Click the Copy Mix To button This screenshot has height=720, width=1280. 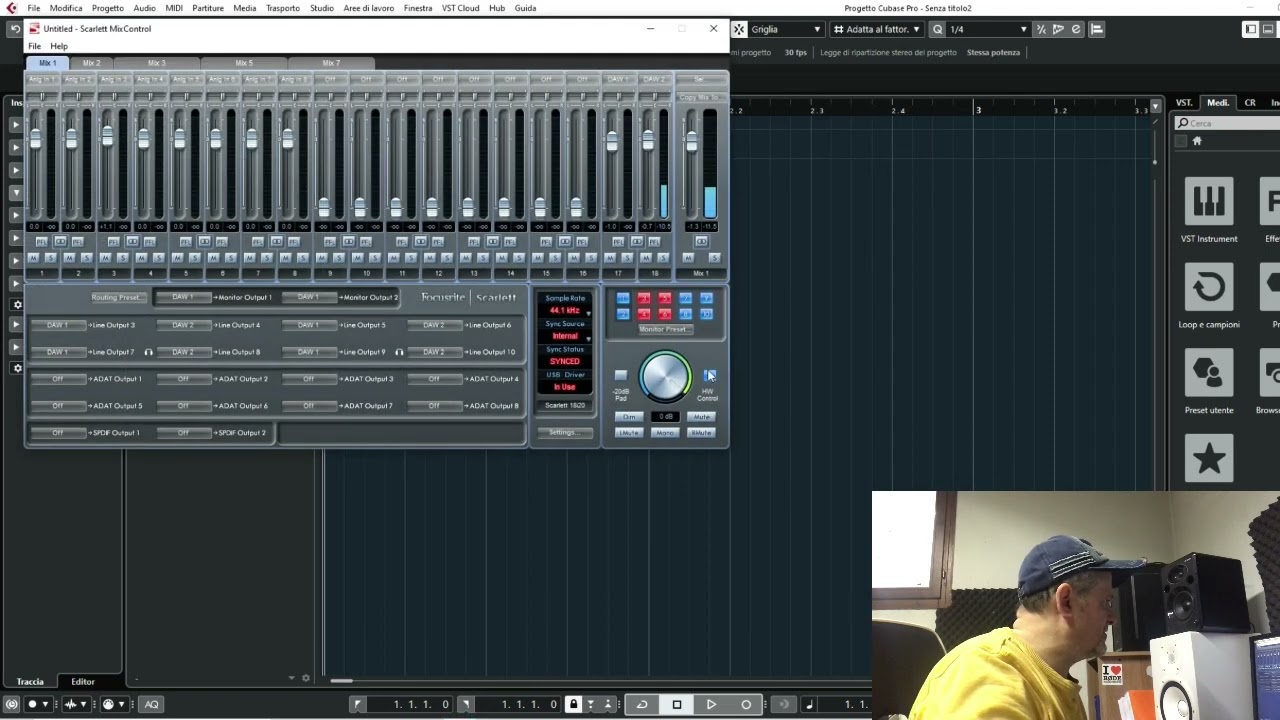tap(699, 98)
